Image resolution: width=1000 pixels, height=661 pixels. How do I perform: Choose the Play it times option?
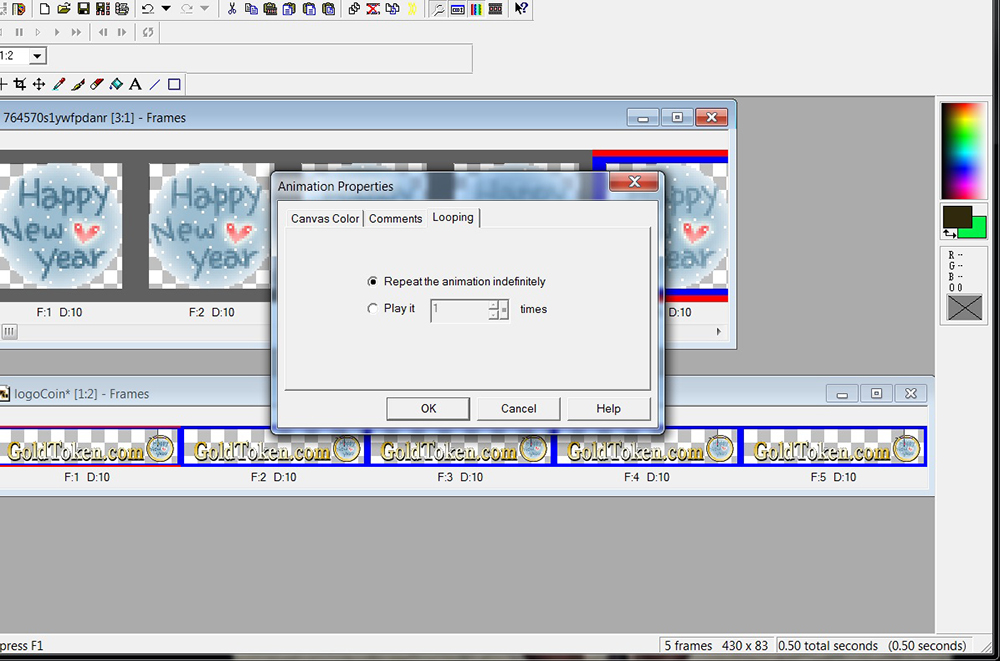pos(373,309)
